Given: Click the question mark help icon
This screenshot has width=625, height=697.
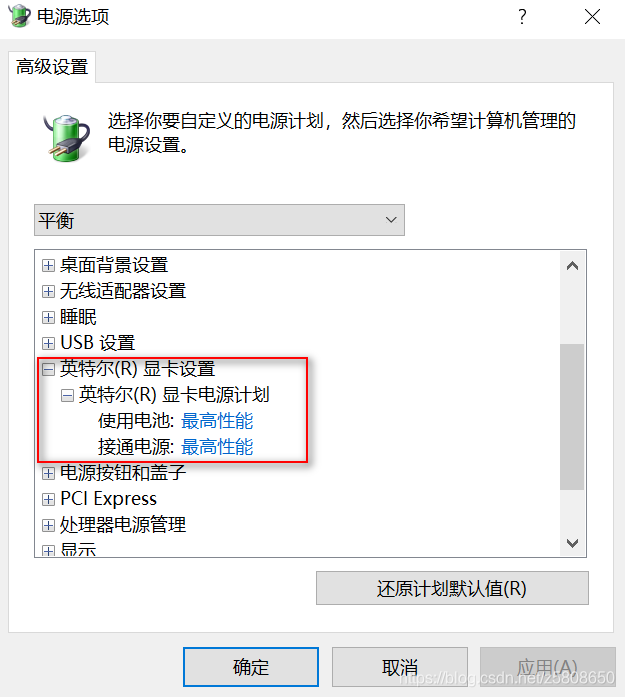Looking at the screenshot, I should click(522, 17).
